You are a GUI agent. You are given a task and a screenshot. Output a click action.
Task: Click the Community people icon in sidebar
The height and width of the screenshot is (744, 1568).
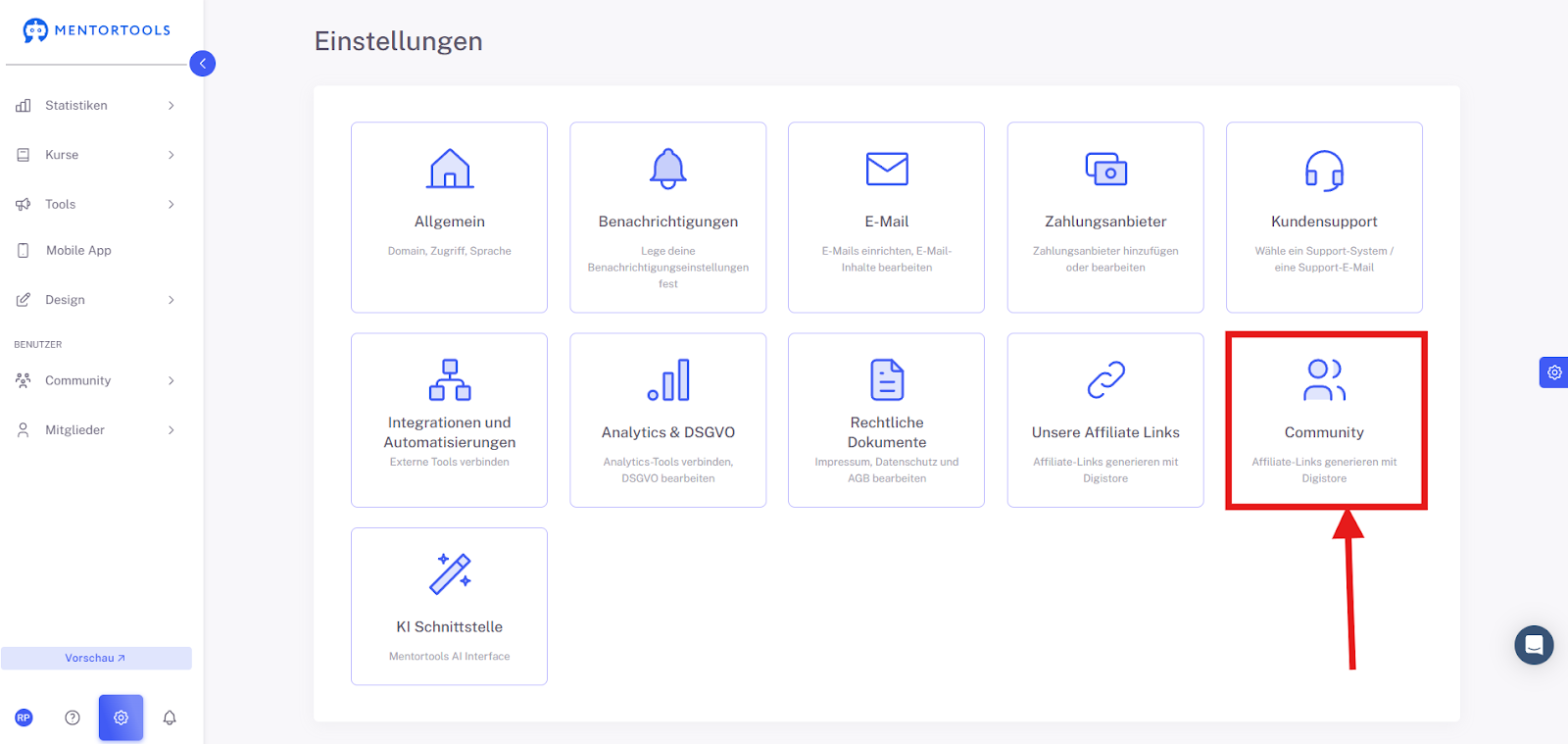(24, 380)
